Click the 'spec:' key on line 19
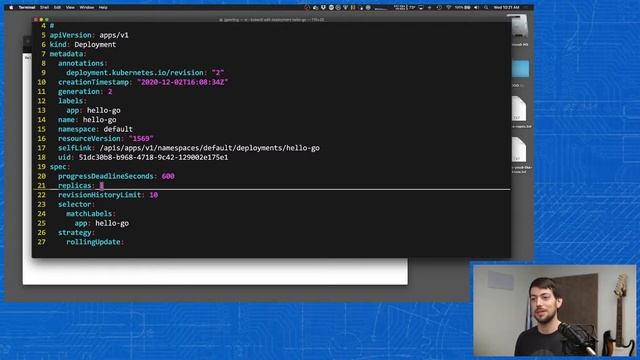Screen dimensions: 640x360 click(x=60, y=167)
